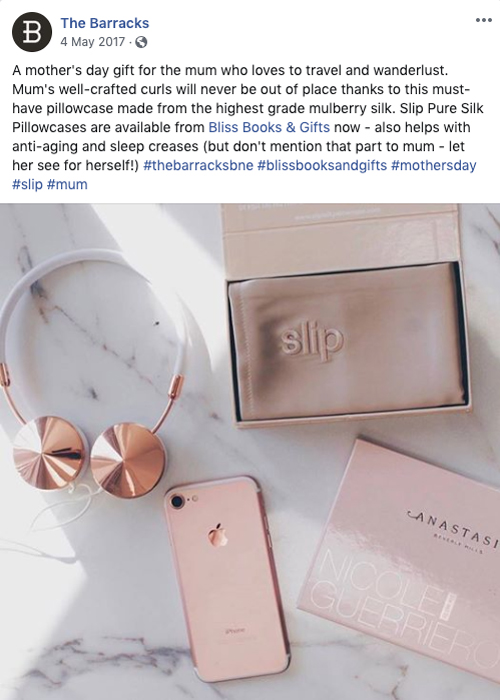Screen dimensions: 500x700
Task: Open the #mothersday hashtag
Action: pyautogui.click(x=433, y=166)
